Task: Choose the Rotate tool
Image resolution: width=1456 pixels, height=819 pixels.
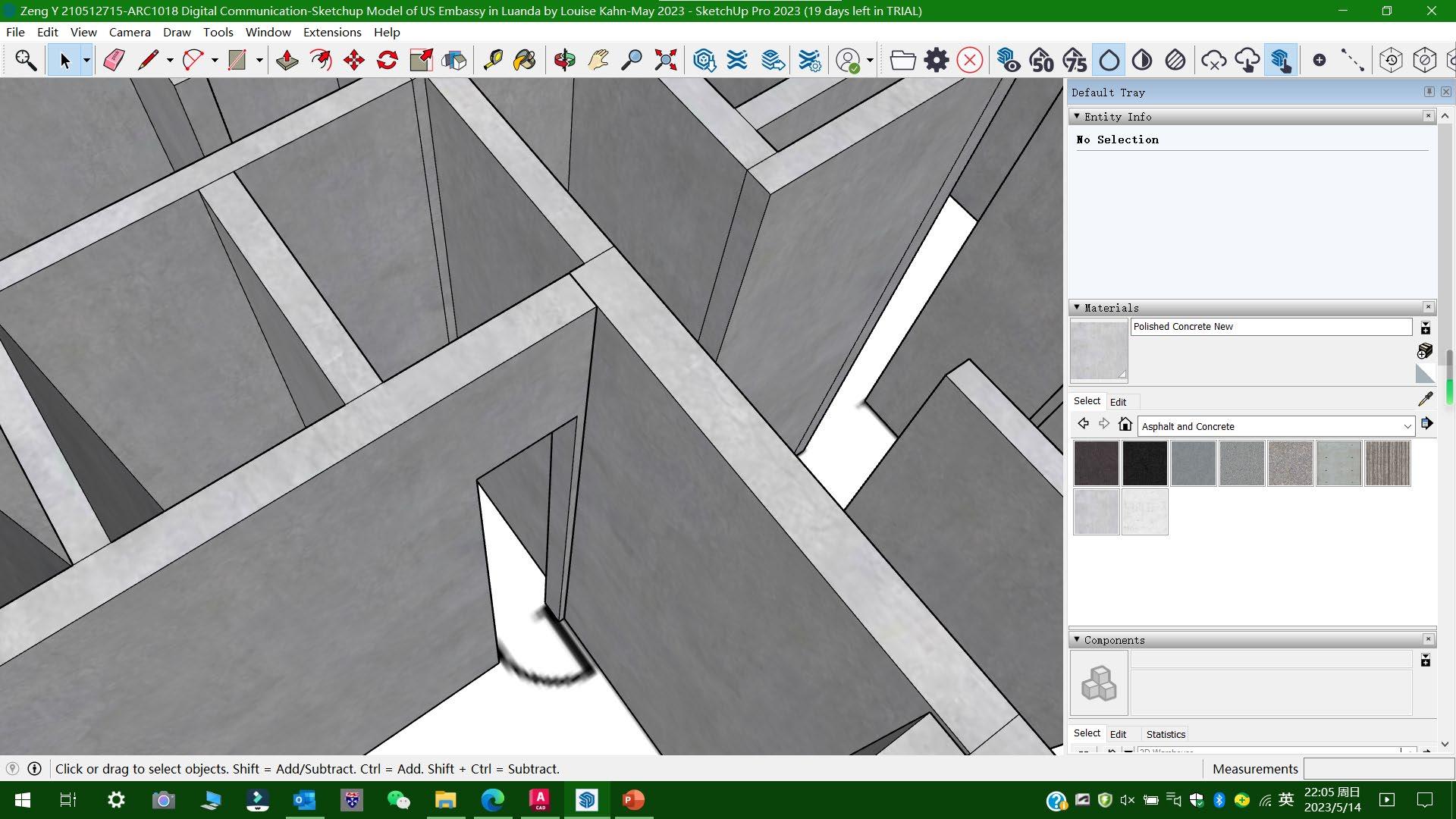Action: (x=388, y=61)
